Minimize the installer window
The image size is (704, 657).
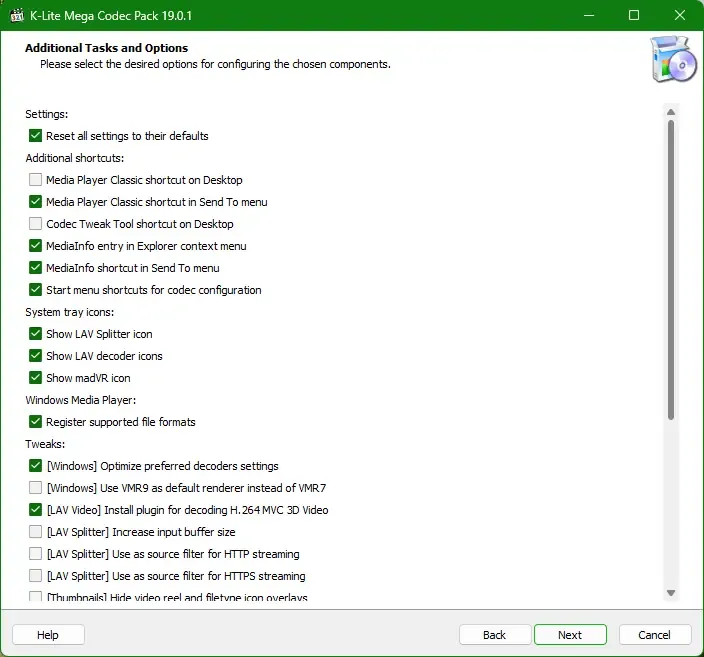[x=589, y=15]
